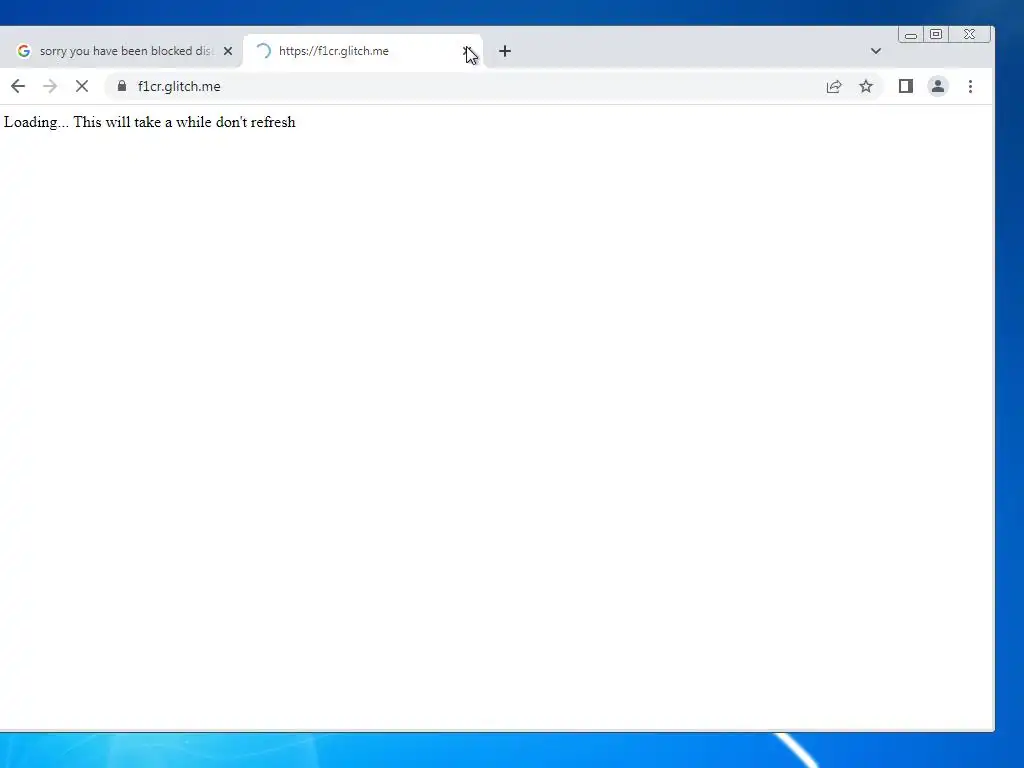Viewport: 1024px width, 768px height.
Task: Open a new tab with the plus button
Action: click(x=505, y=51)
